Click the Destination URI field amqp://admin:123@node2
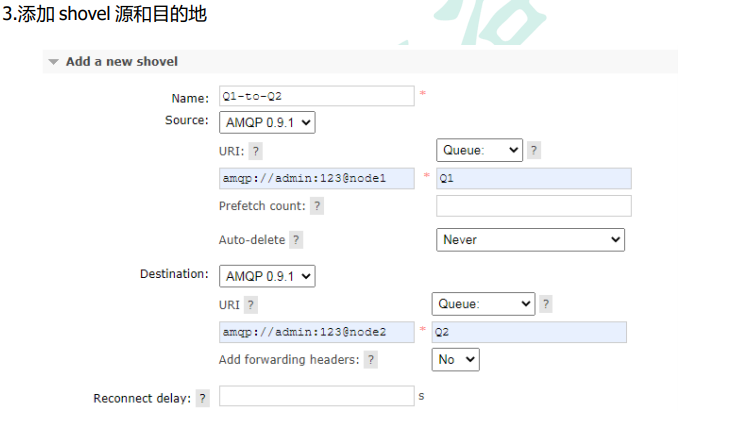Image resolution: width=752 pixels, height=422 pixels. pyautogui.click(x=317, y=332)
